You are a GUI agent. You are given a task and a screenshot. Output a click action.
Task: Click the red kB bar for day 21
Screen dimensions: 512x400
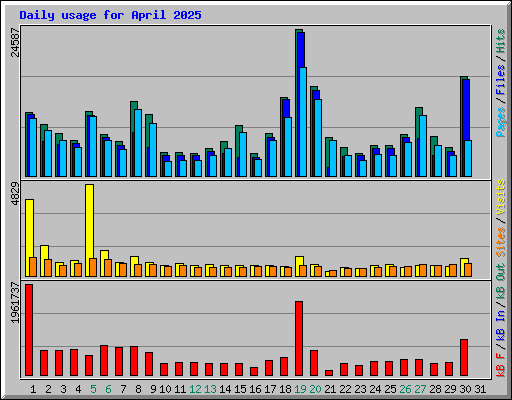tap(329, 373)
